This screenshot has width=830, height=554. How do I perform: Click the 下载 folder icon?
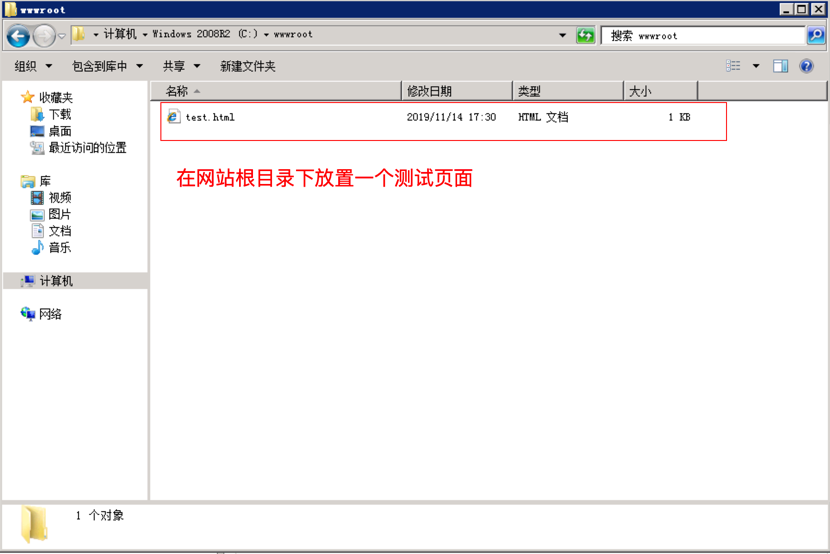pyautogui.click(x=37, y=114)
